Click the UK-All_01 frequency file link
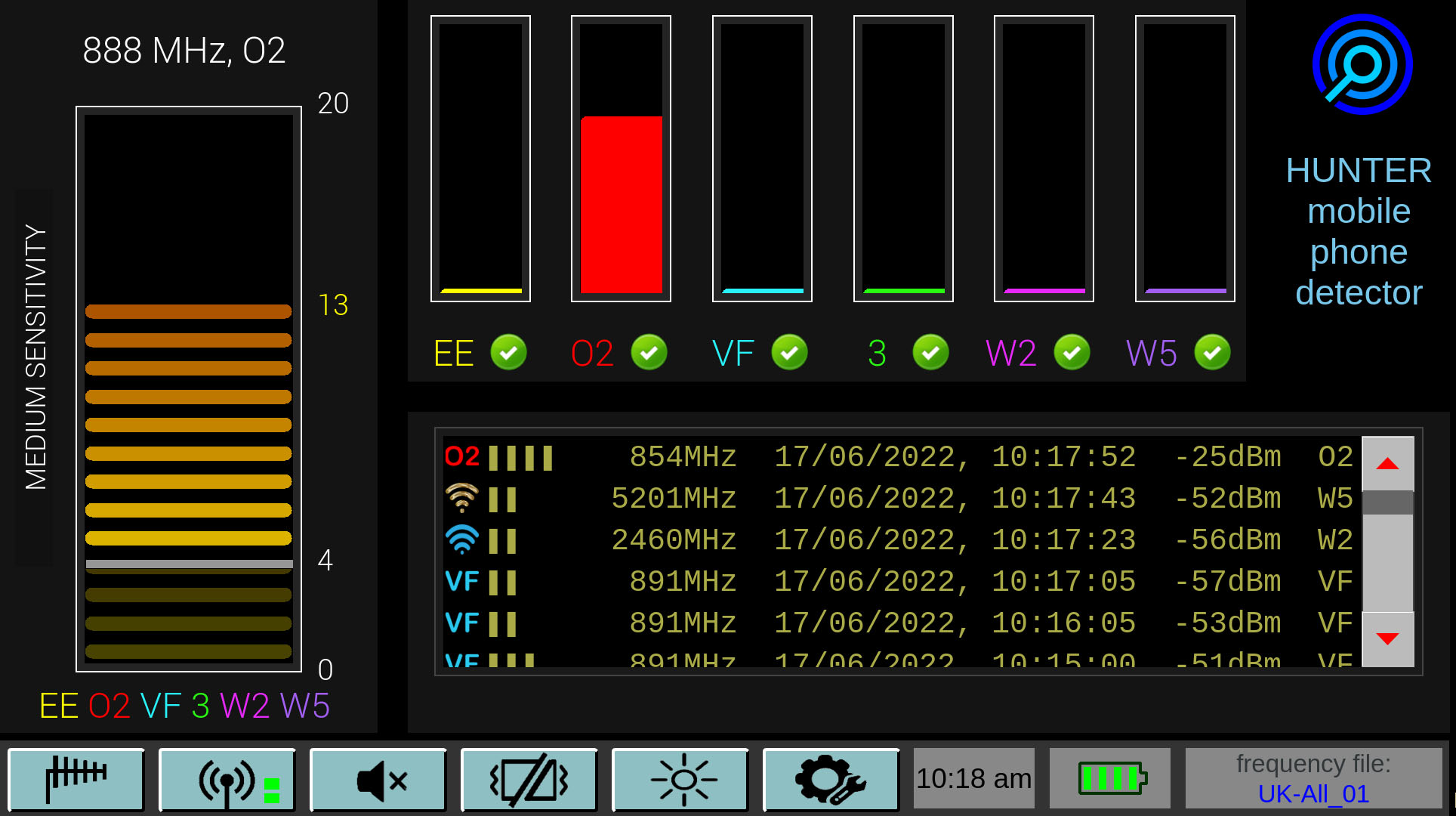The height and width of the screenshot is (816, 1456). point(1313,794)
